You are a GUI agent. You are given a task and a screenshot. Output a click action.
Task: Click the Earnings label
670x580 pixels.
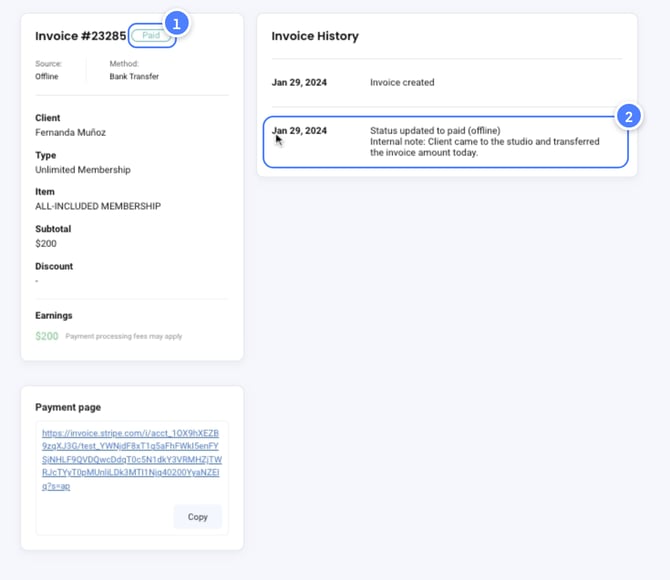(x=54, y=315)
